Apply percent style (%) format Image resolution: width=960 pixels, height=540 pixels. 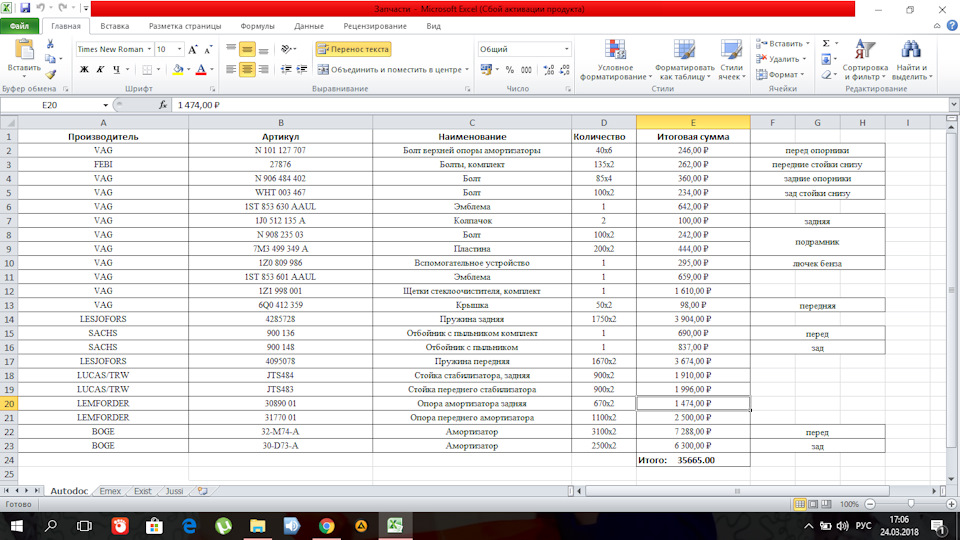(509, 70)
